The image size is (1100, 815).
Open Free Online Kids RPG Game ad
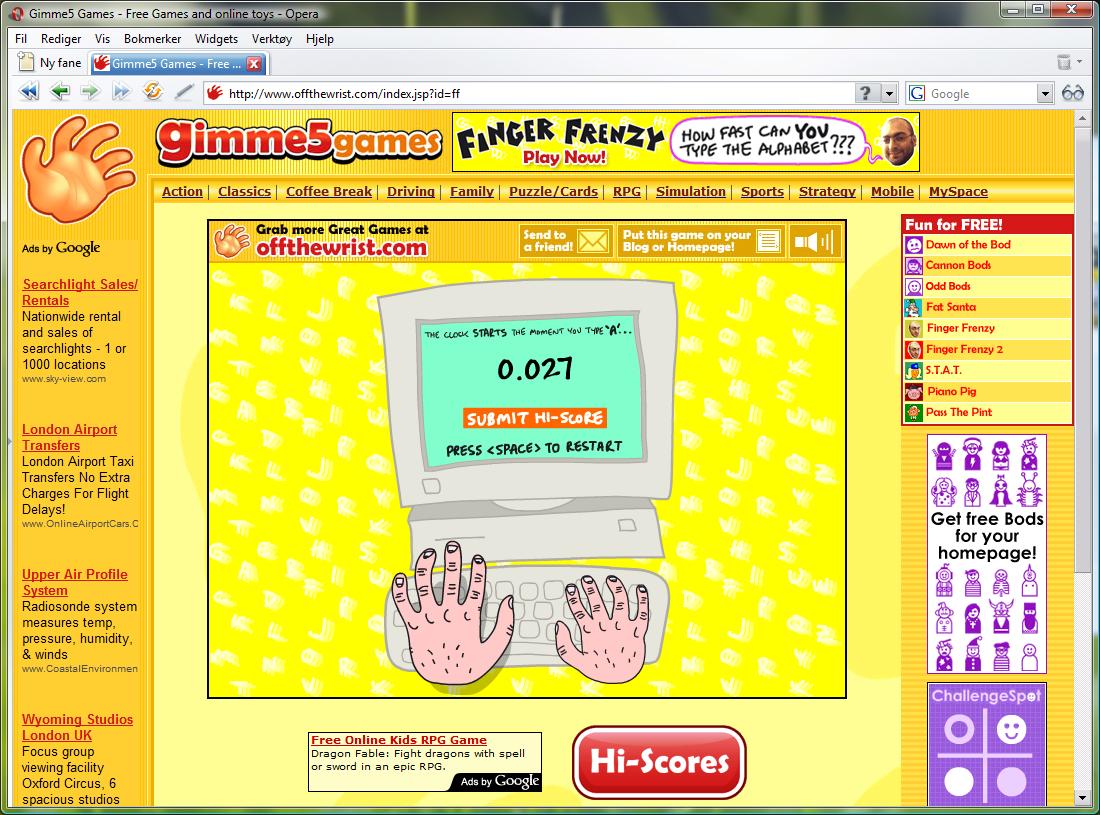398,740
